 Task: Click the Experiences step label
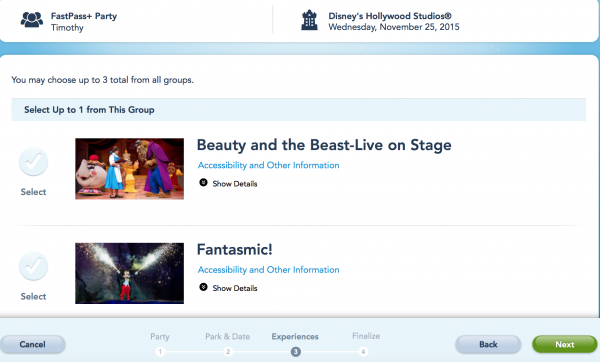[295, 336]
